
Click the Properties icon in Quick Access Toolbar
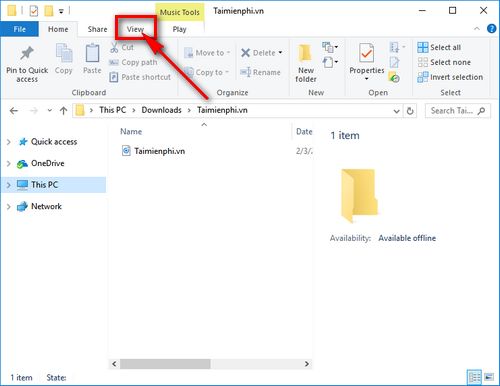click(34, 11)
